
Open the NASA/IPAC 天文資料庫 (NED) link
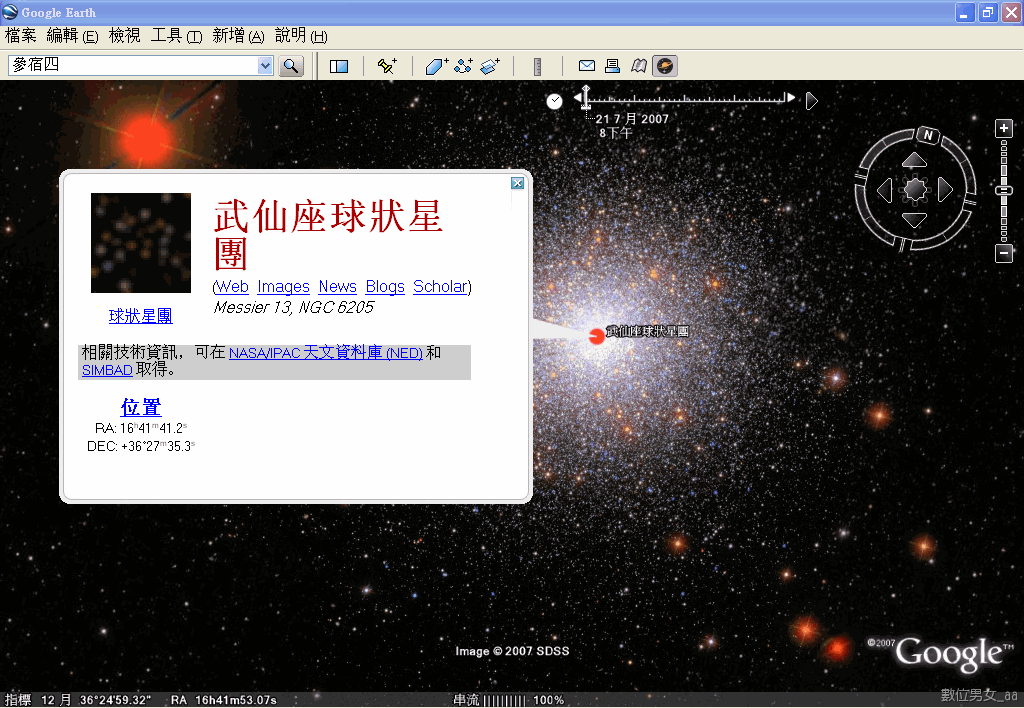326,353
